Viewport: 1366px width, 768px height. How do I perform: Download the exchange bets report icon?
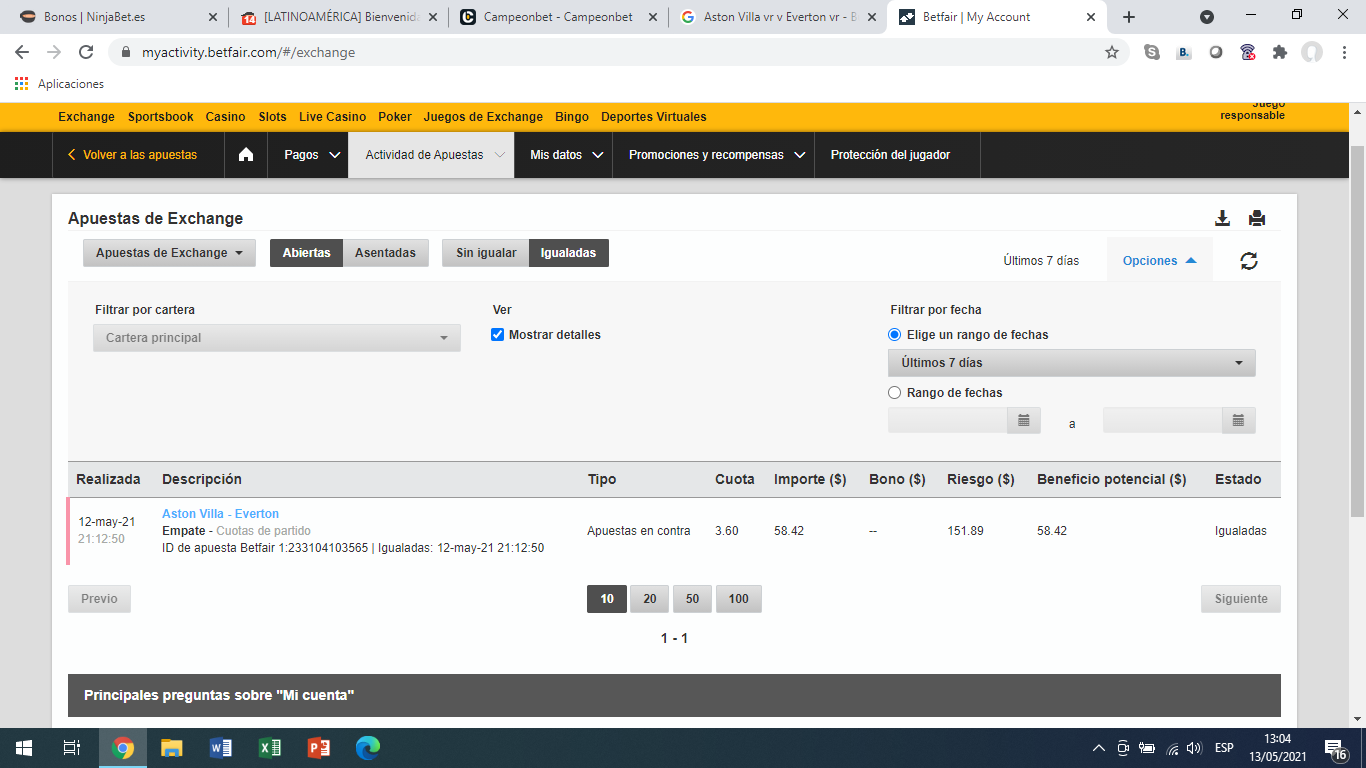click(x=1222, y=218)
